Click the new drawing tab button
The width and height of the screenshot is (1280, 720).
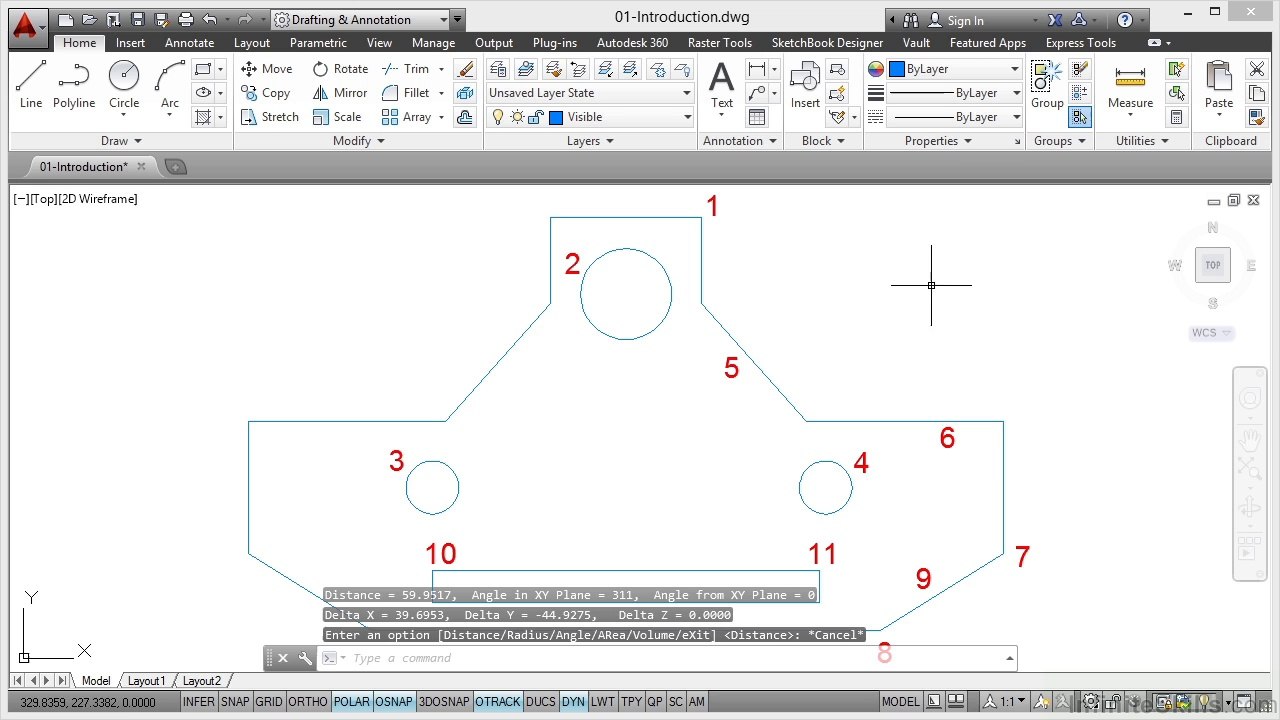click(175, 167)
